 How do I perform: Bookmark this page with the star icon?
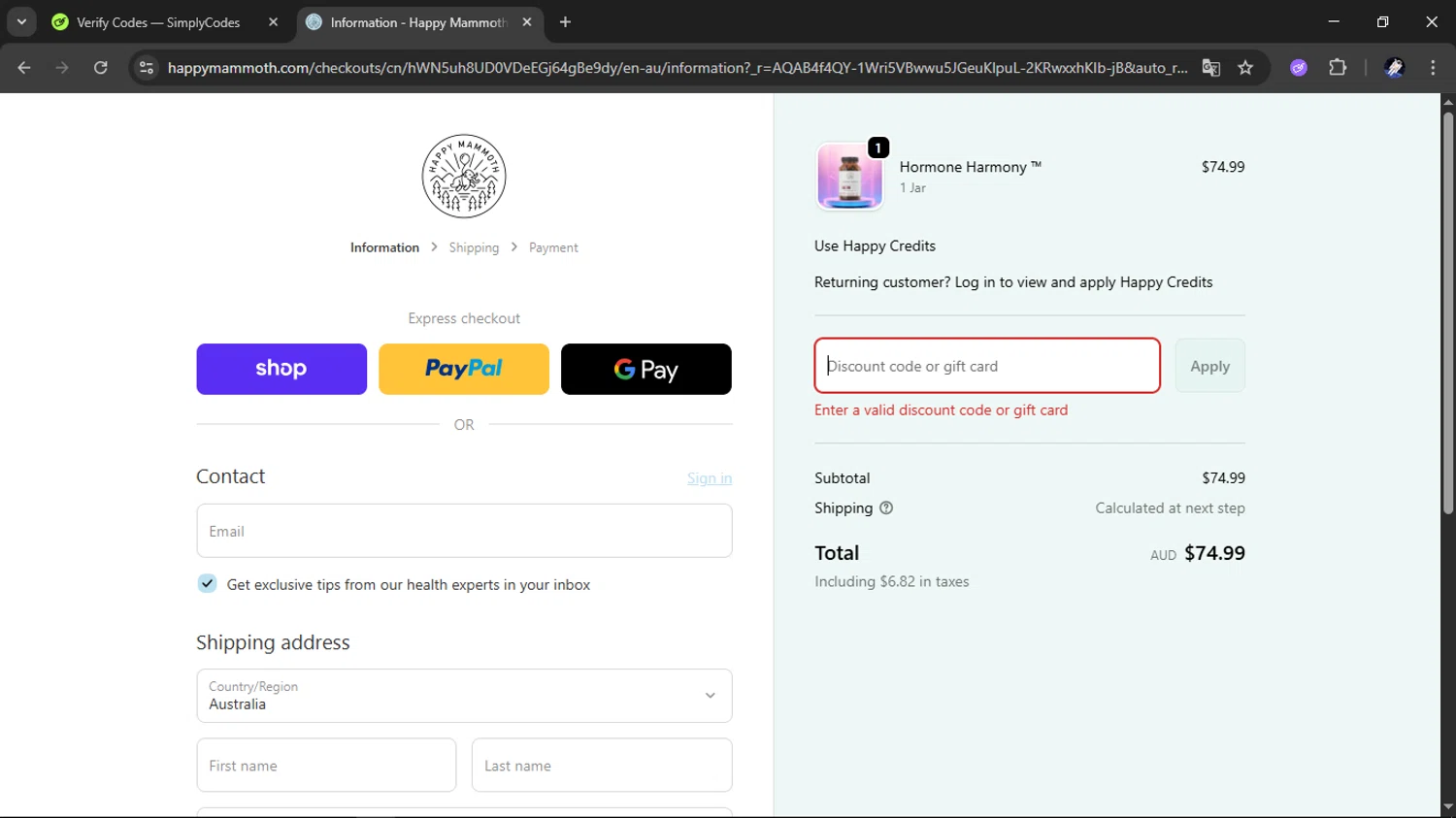coord(1245,68)
